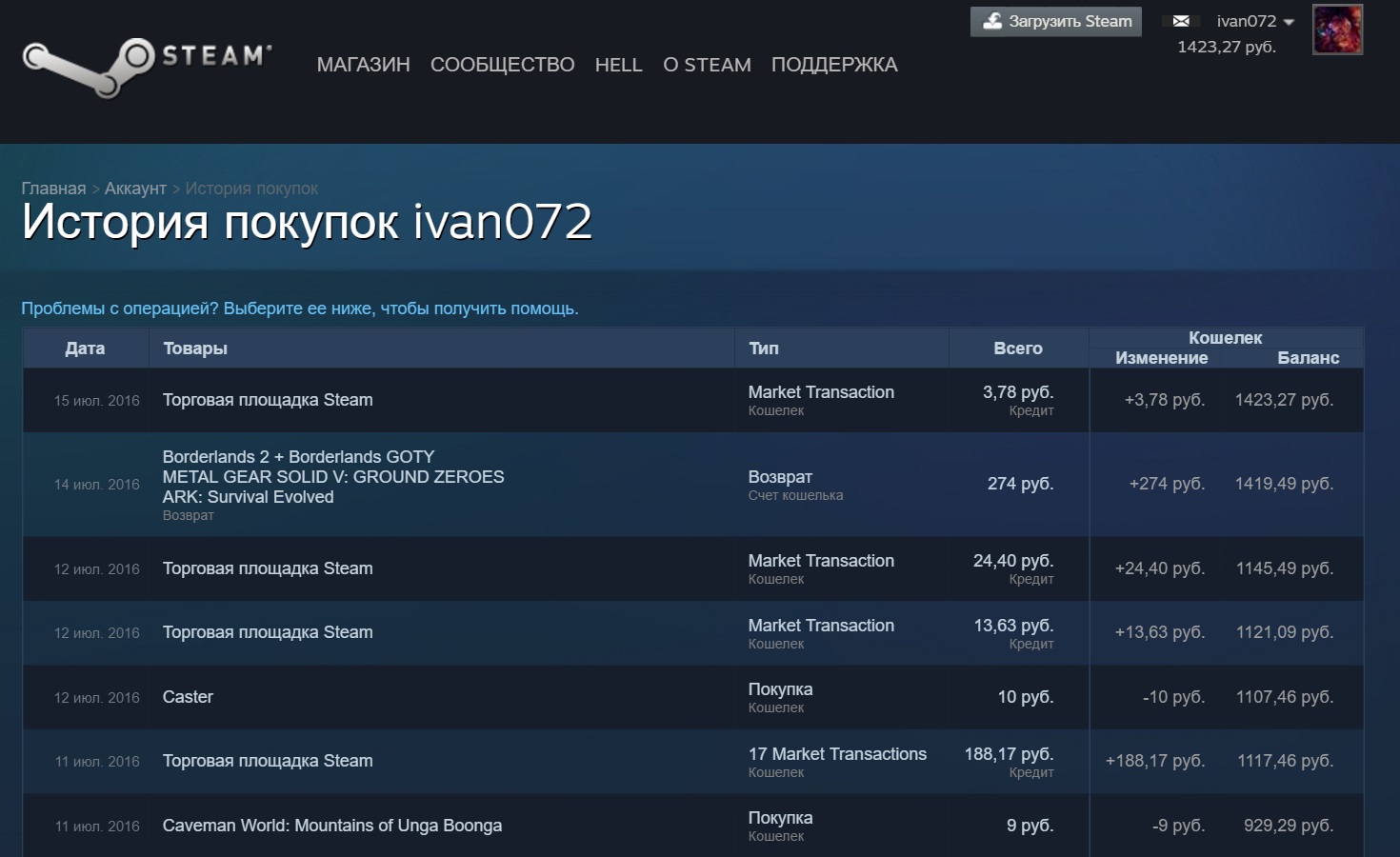
Task: Go to Аккаунт breadcrumb link
Action: [x=135, y=189]
